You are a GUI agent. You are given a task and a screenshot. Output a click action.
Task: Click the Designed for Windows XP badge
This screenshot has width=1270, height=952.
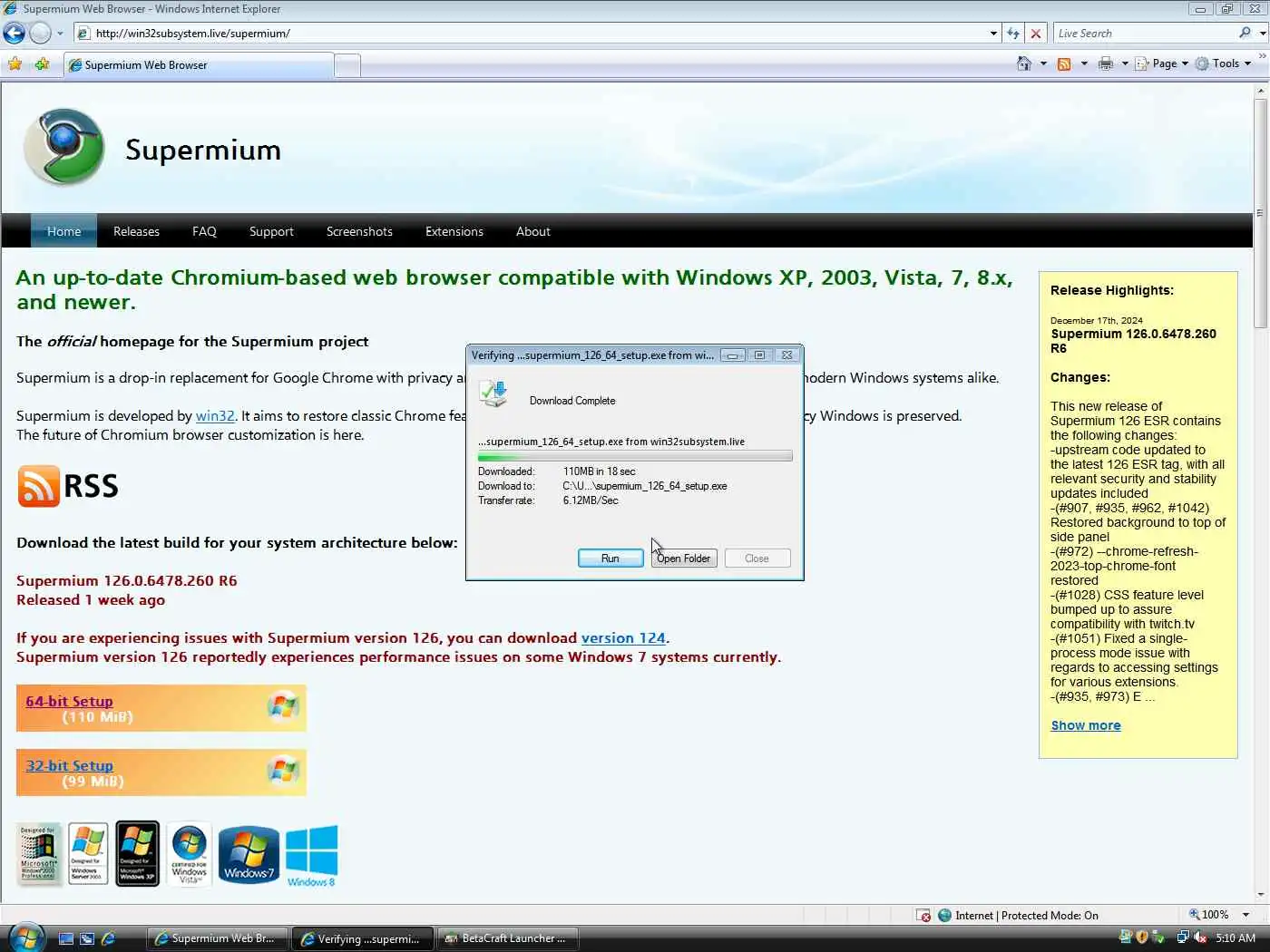pyautogui.click(x=138, y=853)
